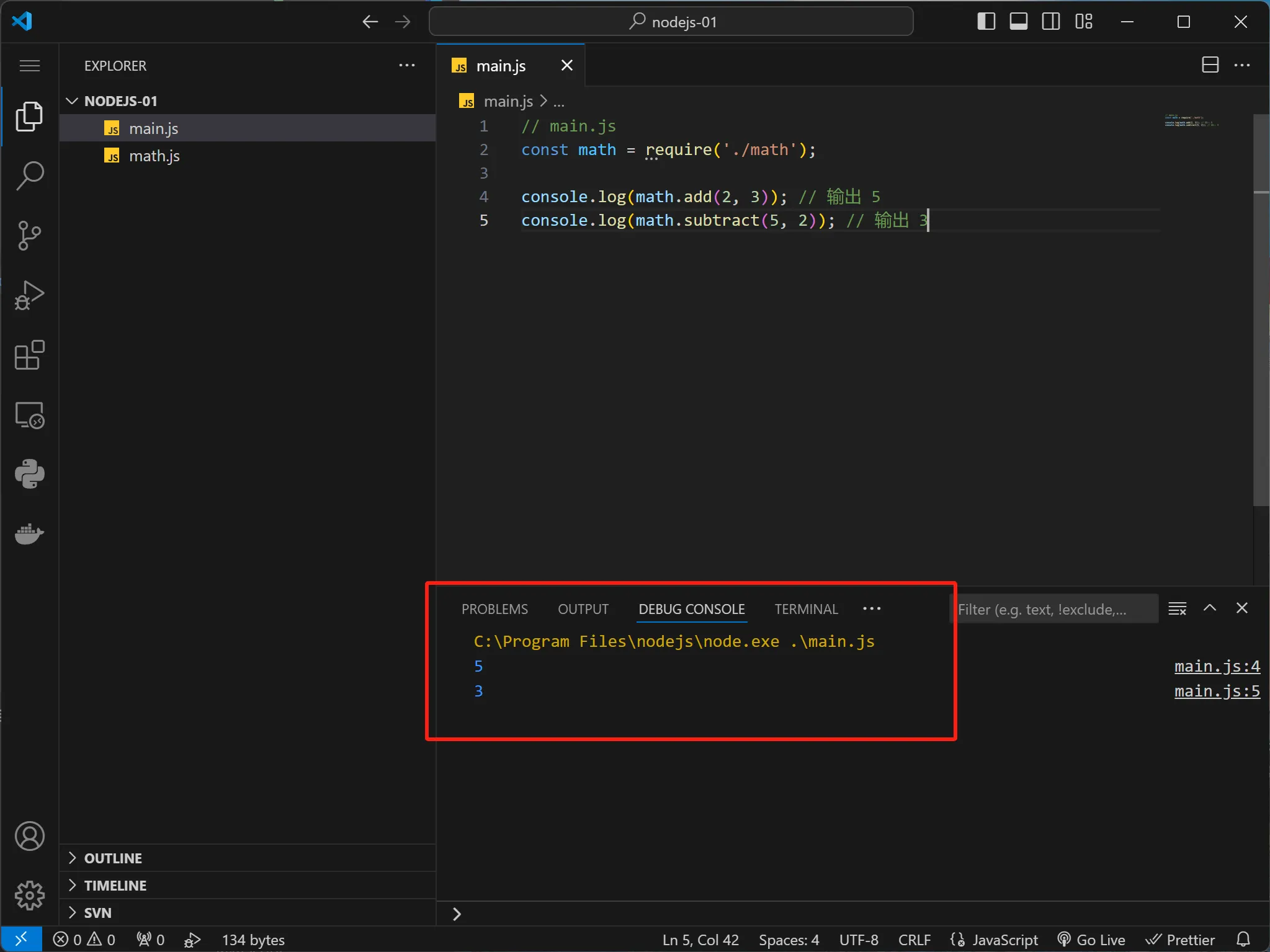Start Go Live server
The image size is (1270, 952).
coord(1091,940)
